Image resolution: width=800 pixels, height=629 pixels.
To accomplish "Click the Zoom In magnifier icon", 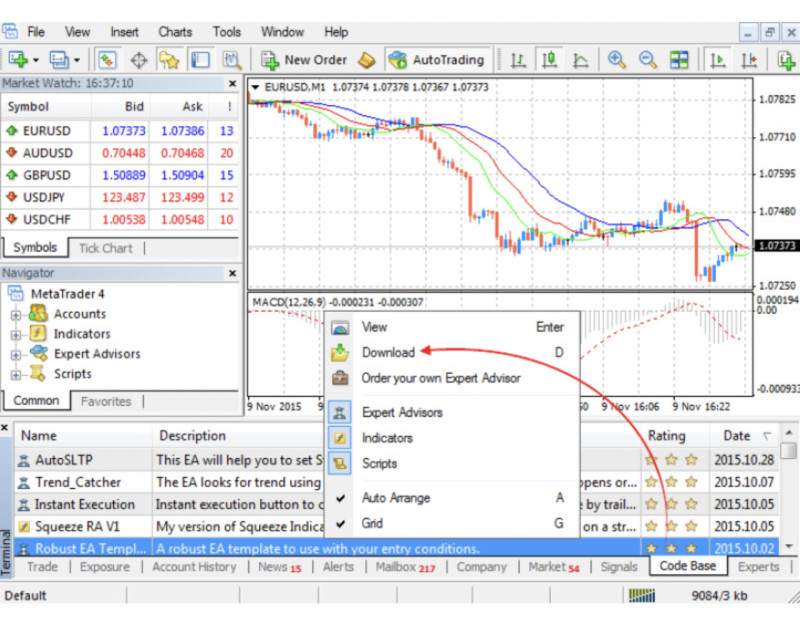I will [x=616, y=60].
